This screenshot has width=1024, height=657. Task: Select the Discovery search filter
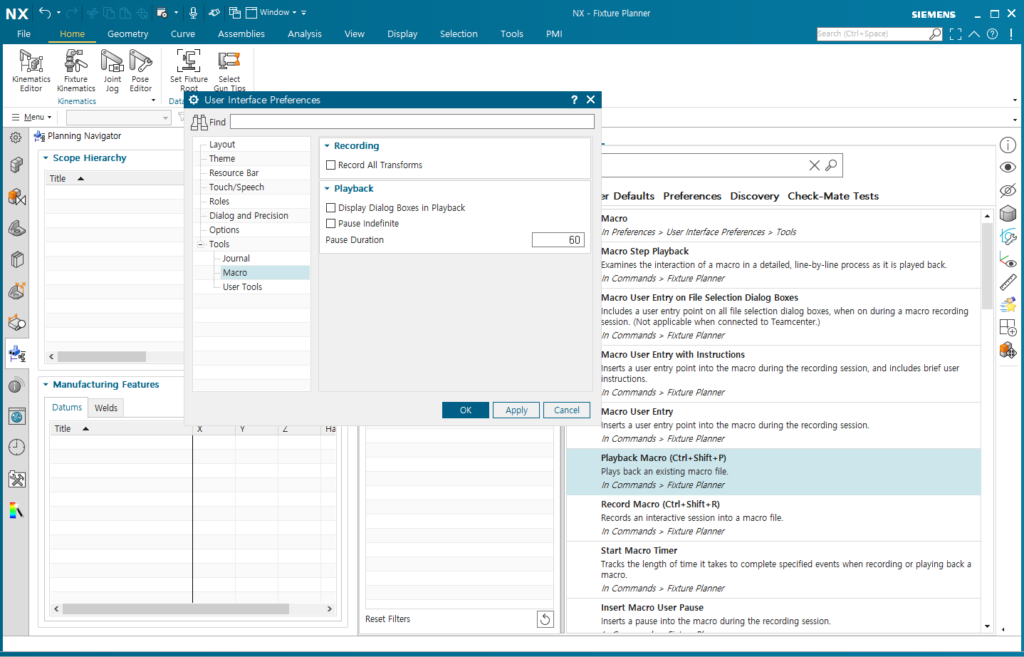(754, 196)
